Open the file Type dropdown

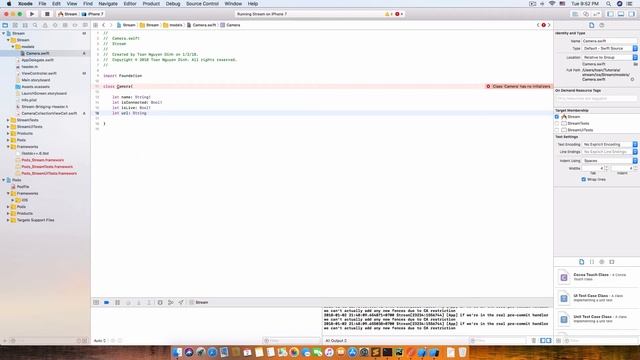click(609, 49)
